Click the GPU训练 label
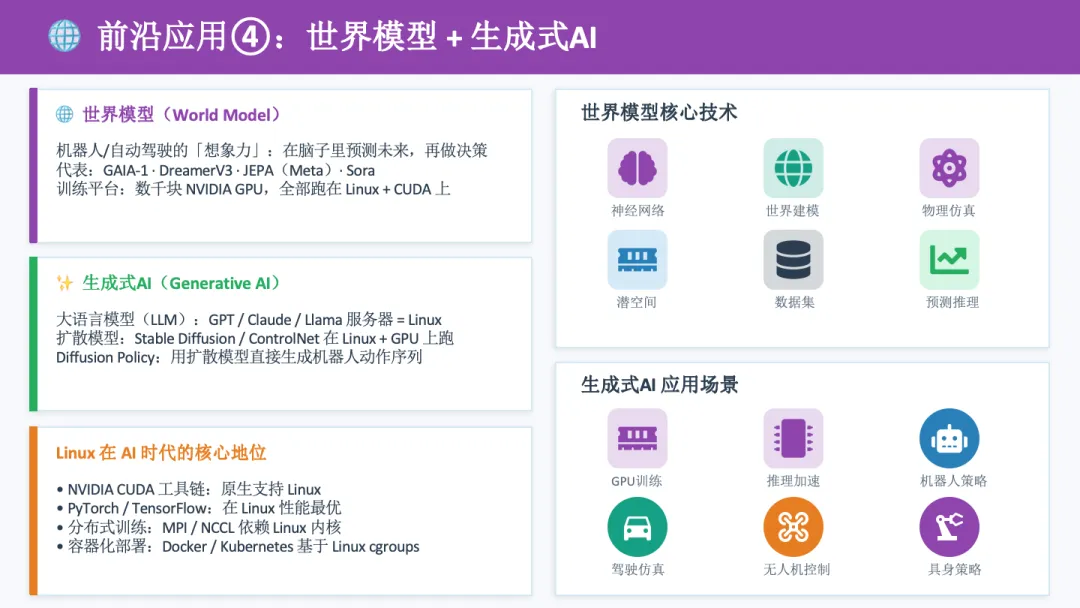 pyautogui.click(x=636, y=481)
